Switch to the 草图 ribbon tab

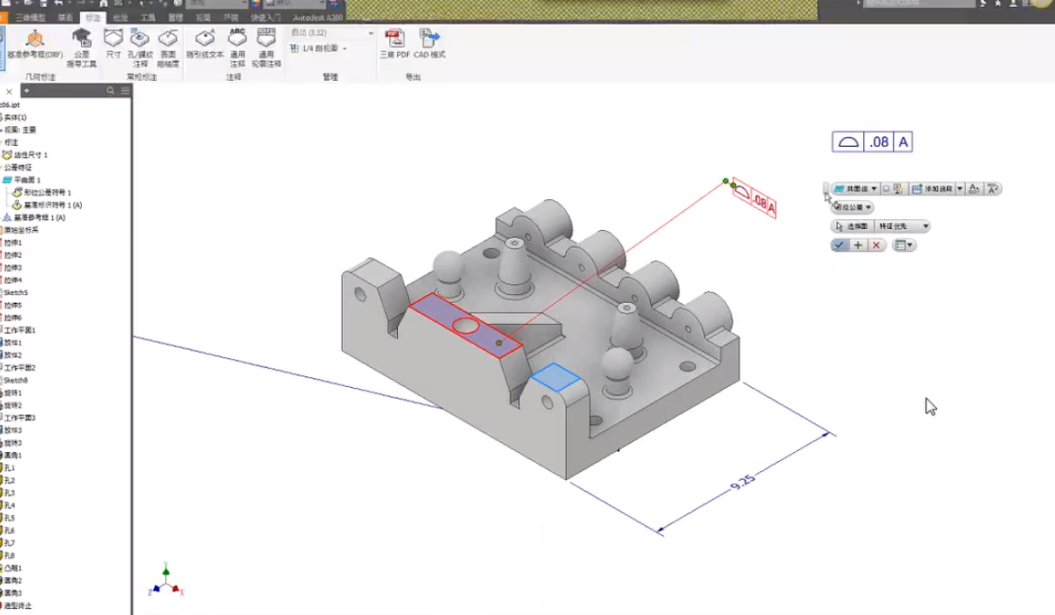tap(65, 17)
